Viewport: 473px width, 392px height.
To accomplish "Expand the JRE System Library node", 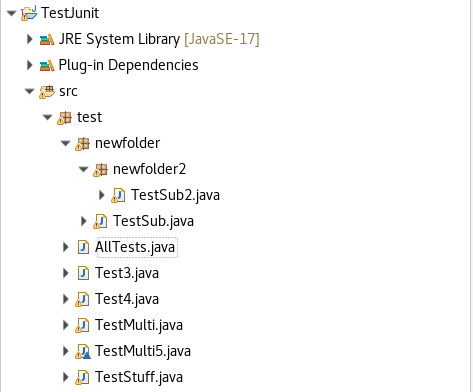I will (x=30, y=39).
